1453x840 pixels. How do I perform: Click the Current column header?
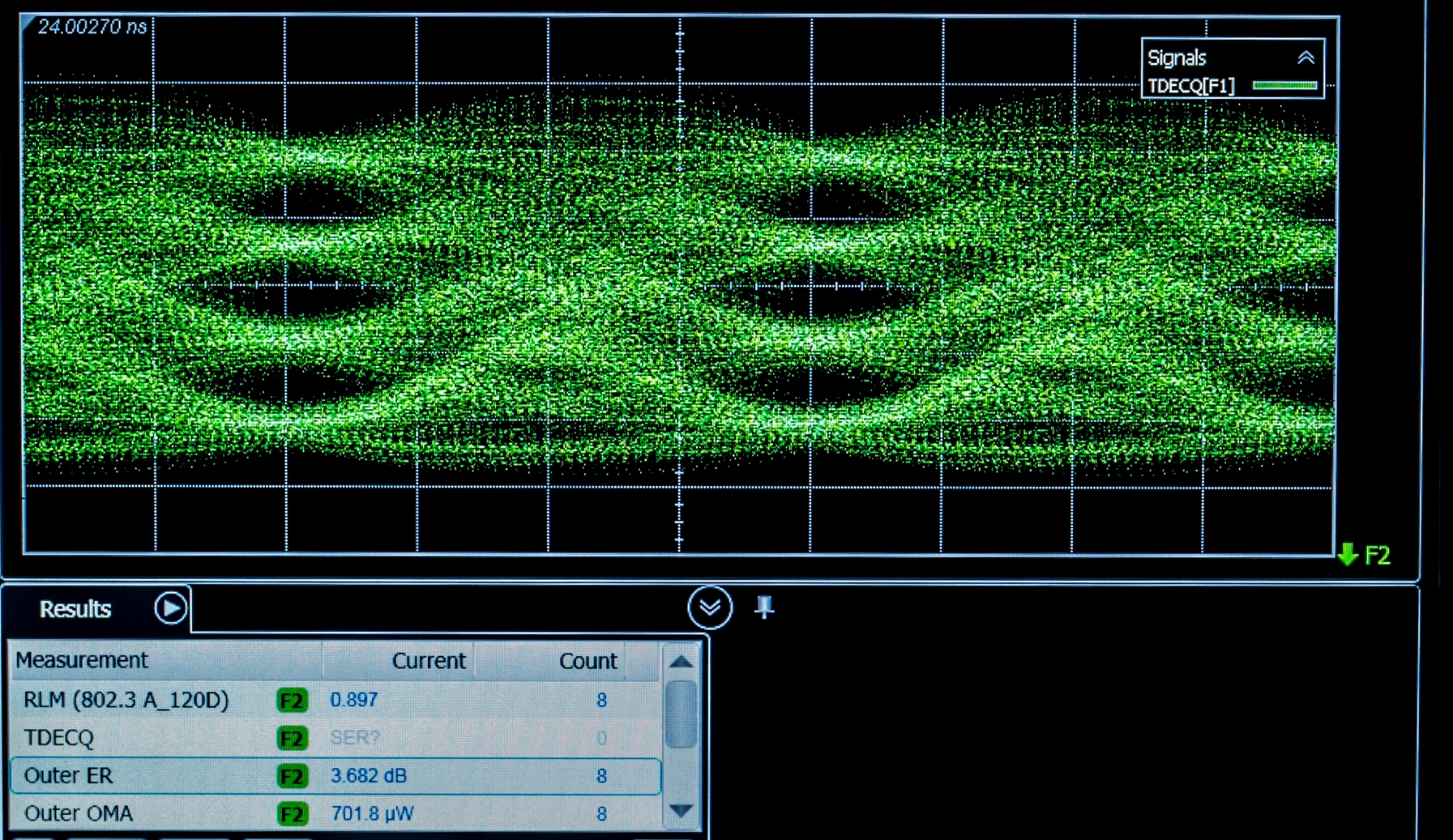(x=428, y=660)
